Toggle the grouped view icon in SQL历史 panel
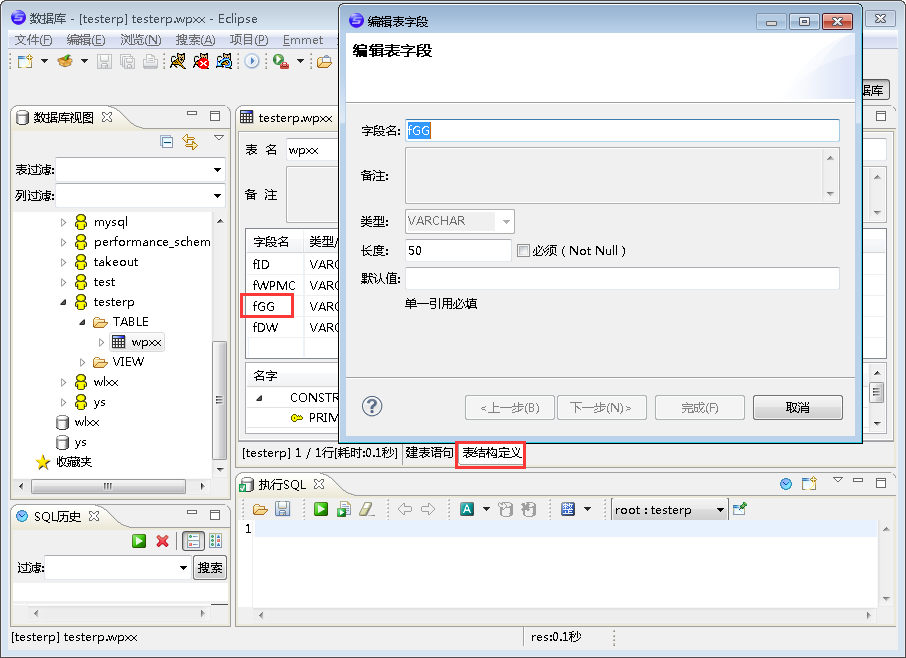 pos(216,541)
